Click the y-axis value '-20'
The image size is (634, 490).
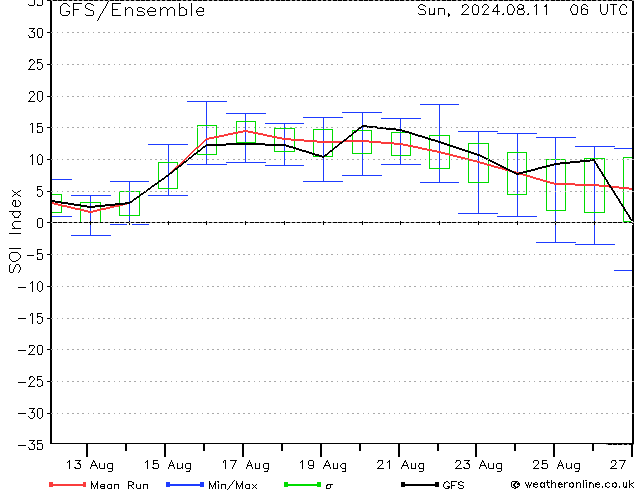(x=30, y=350)
